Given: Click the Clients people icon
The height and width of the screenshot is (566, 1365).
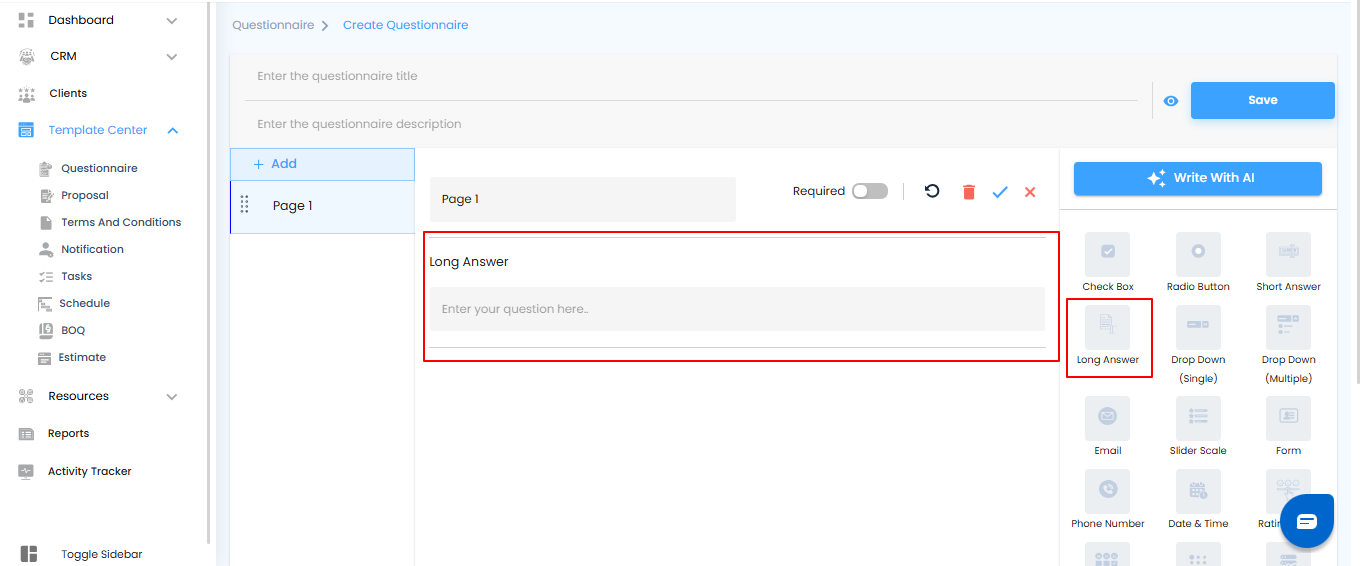Looking at the screenshot, I should coord(27,94).
